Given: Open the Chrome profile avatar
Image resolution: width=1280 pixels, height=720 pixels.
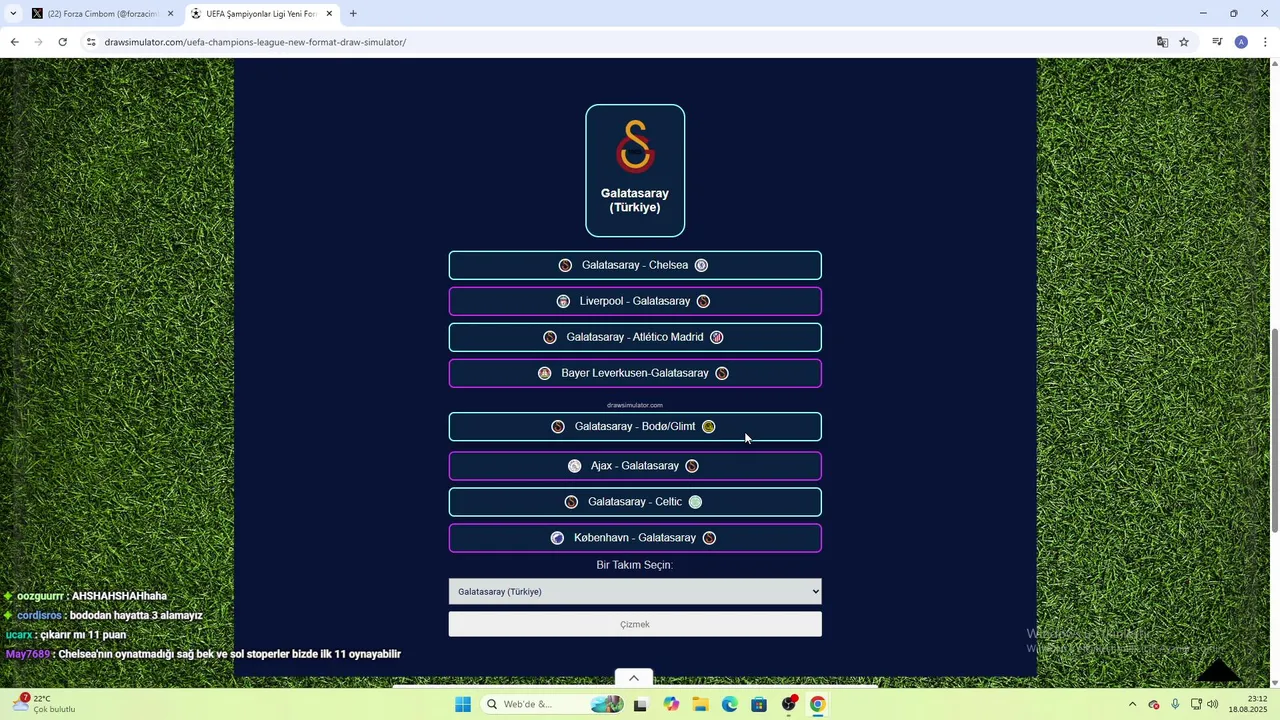Looking at the screenshot, I should [1241, 42].
